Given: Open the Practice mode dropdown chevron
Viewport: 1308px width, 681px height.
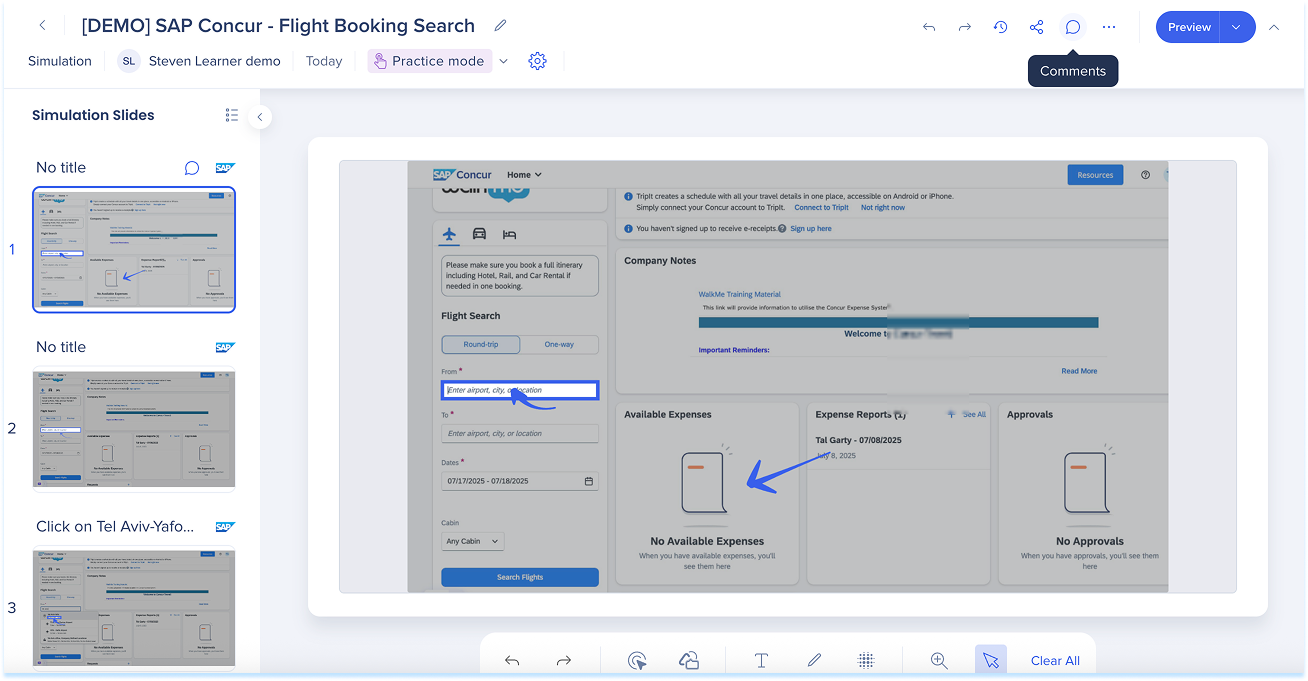Looking at the screenshot, I should pos(503,61).
